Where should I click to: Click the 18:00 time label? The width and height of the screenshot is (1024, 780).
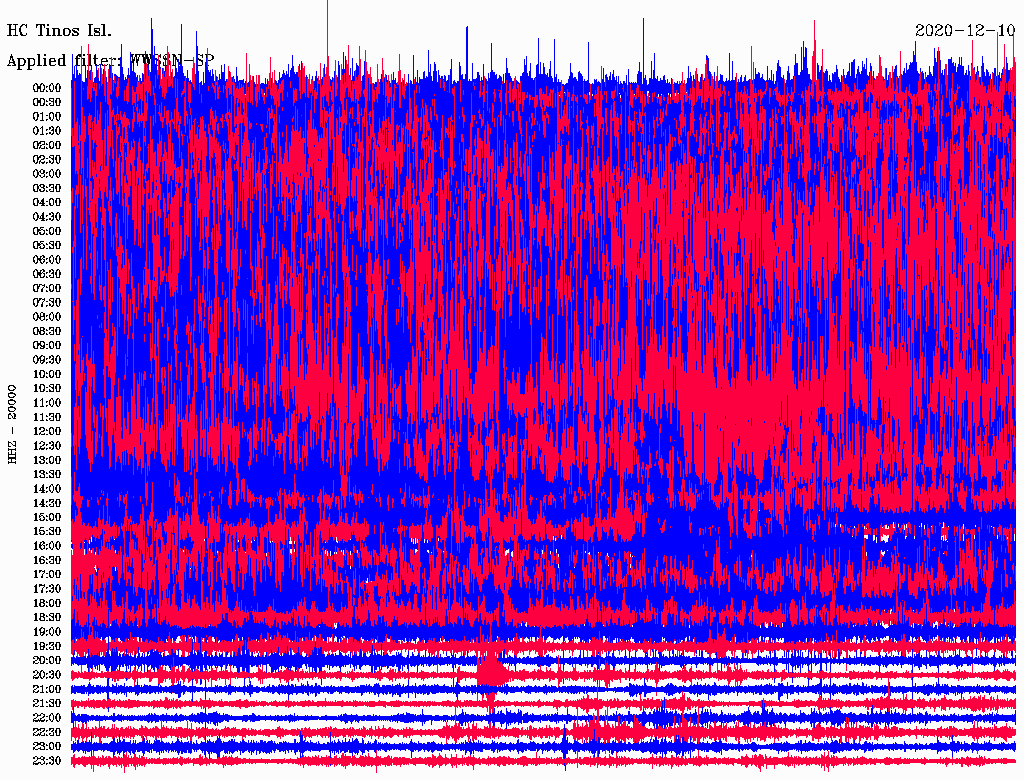46,603
